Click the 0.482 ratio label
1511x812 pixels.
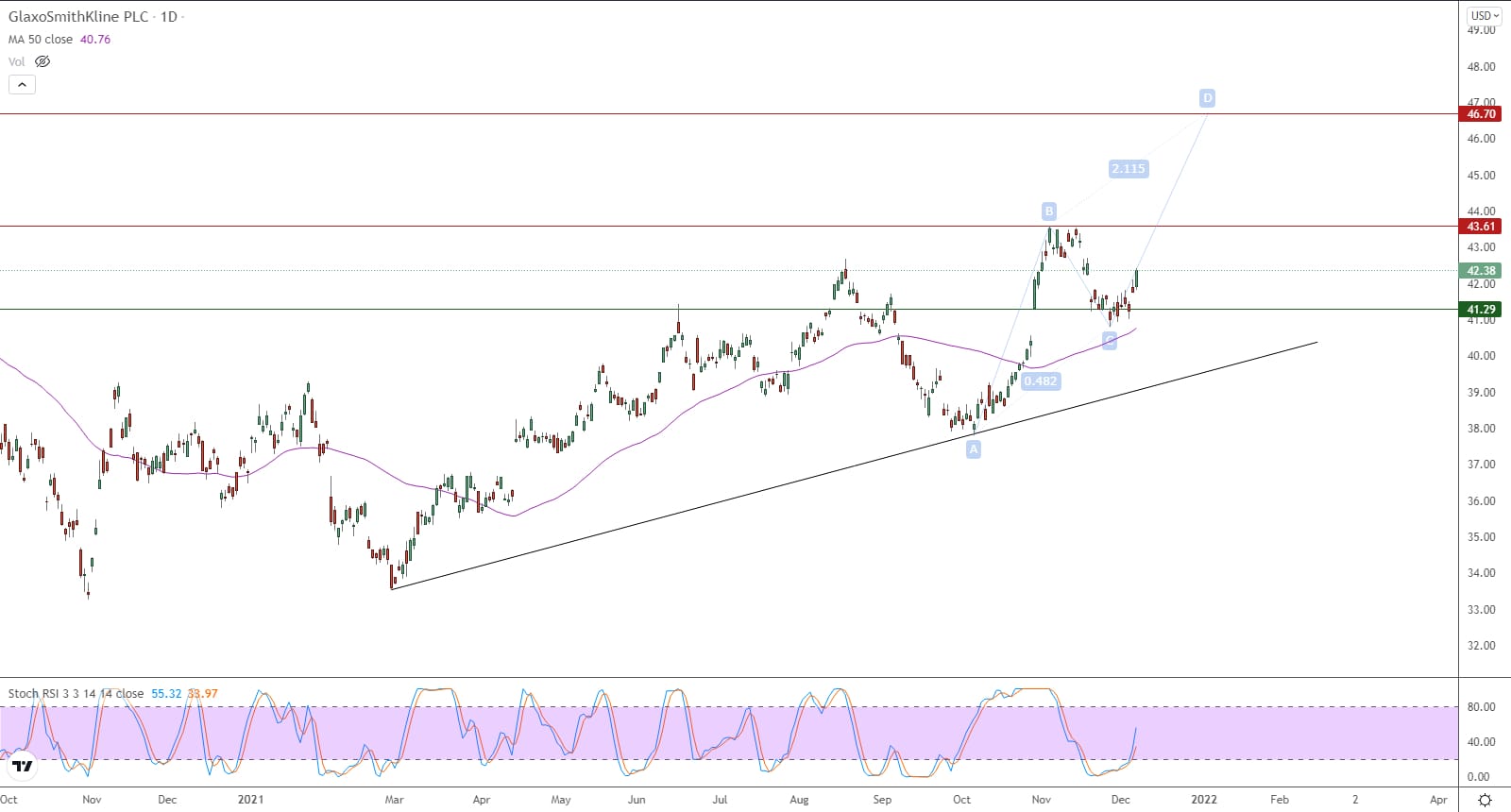(x=1041, y=381)
